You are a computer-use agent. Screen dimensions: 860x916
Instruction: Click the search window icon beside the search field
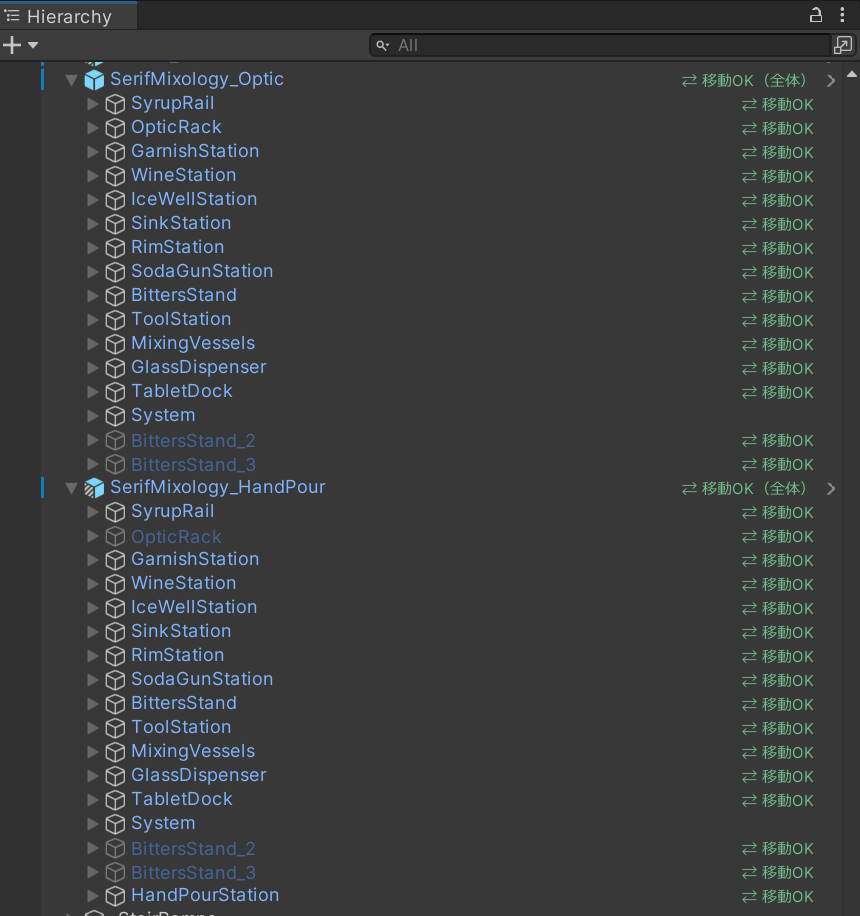pyautogui.click(x=842, y=45)
